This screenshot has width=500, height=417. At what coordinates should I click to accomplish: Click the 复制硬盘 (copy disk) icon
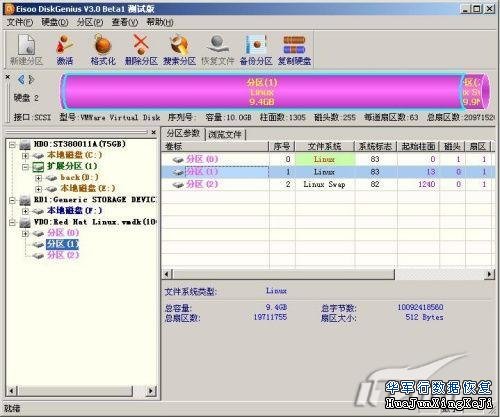coord(294,50)
